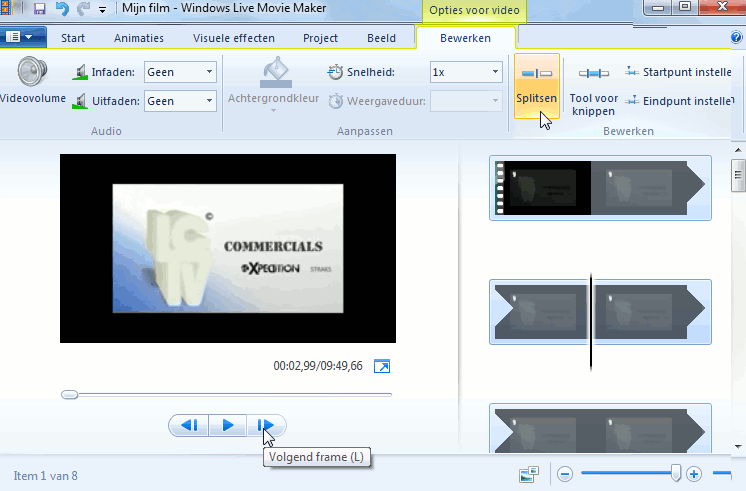Select the first clip with filmstrip edge
The image size is (746, 491).
(x=600, y=188)
